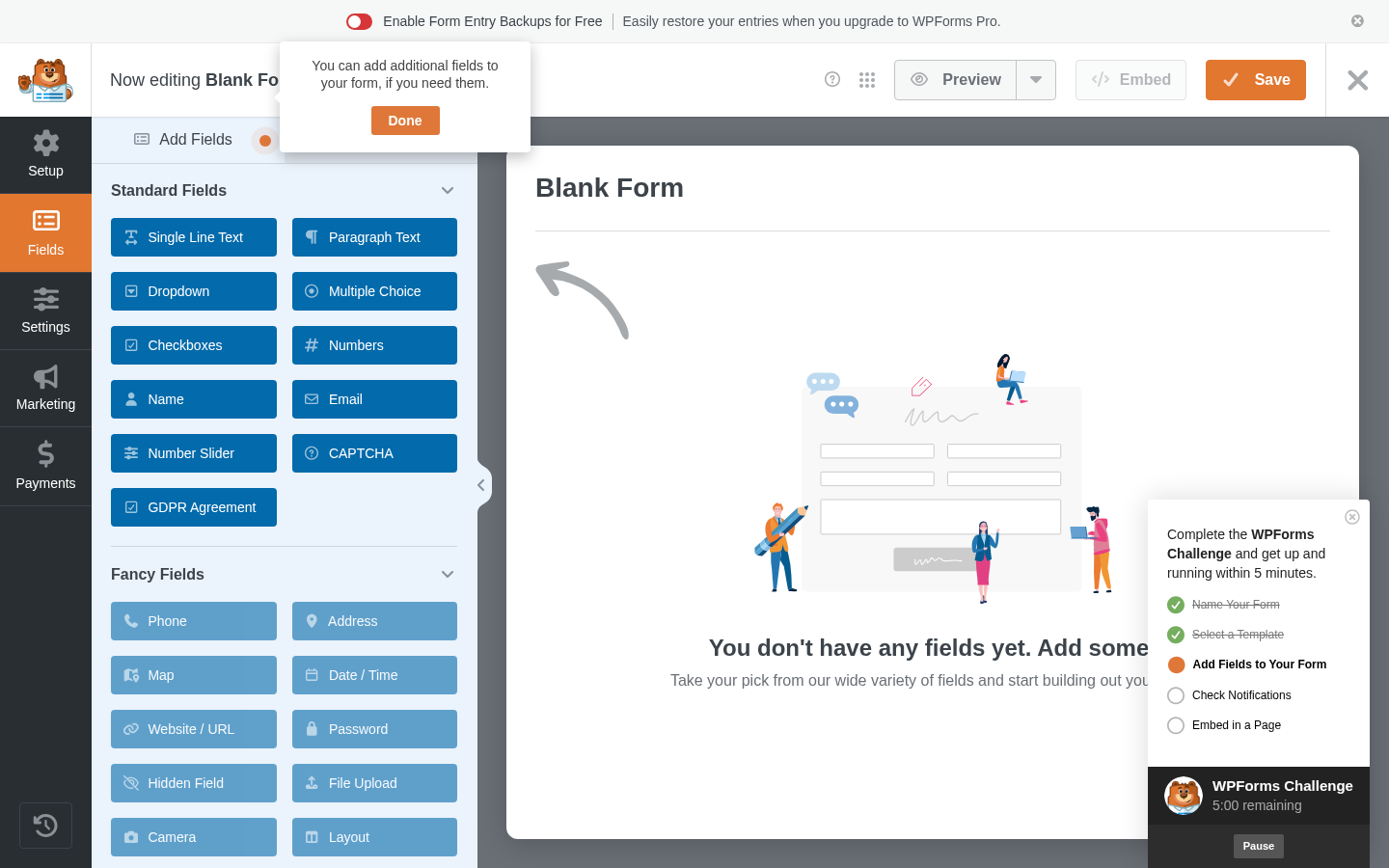The width and height of the screenshot is (1389, 868).
Task: Close the WPForms Challenge checklist
Action: 1352,517
